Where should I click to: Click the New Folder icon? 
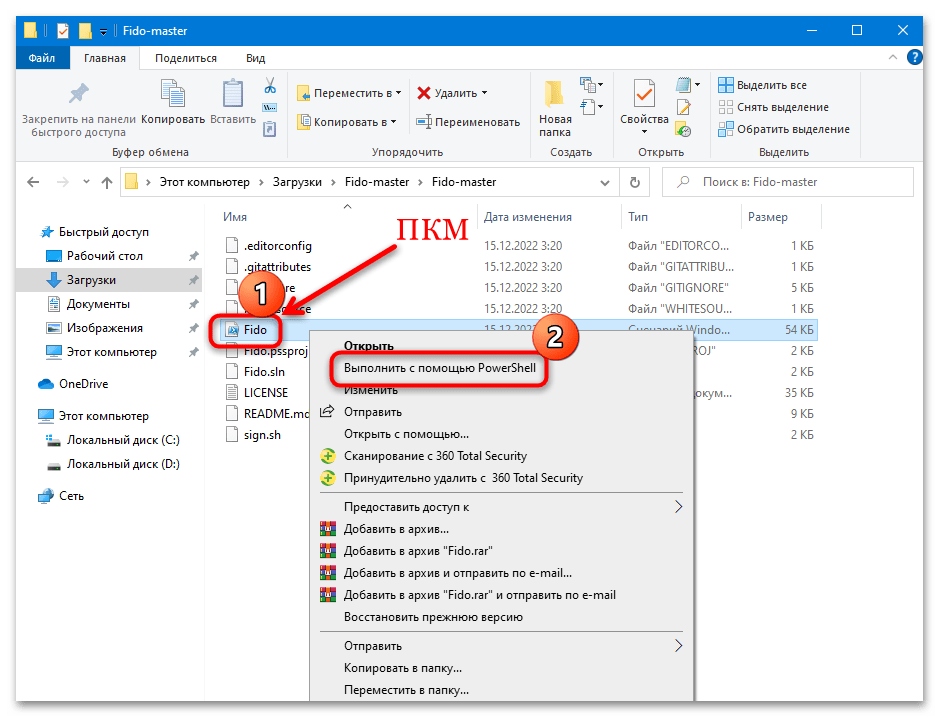tap(555, 96)
